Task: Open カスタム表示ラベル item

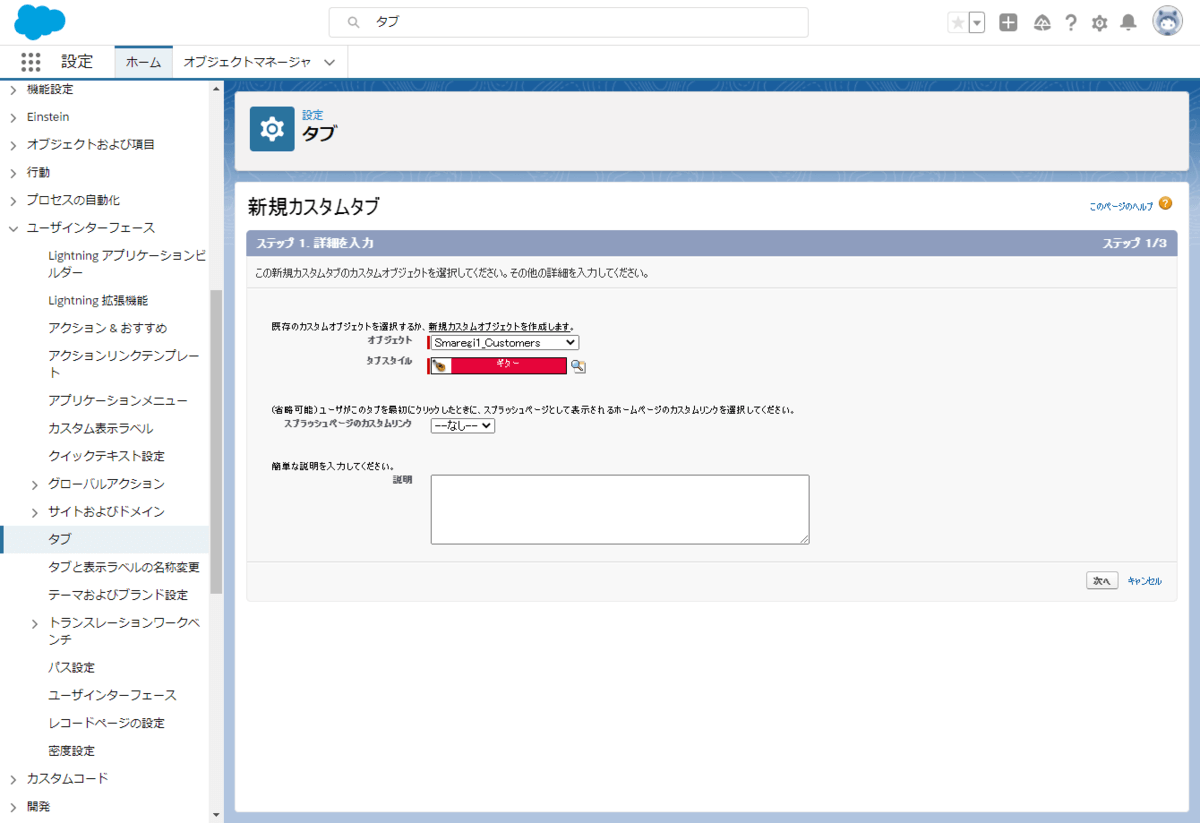Action: (100, 428)
